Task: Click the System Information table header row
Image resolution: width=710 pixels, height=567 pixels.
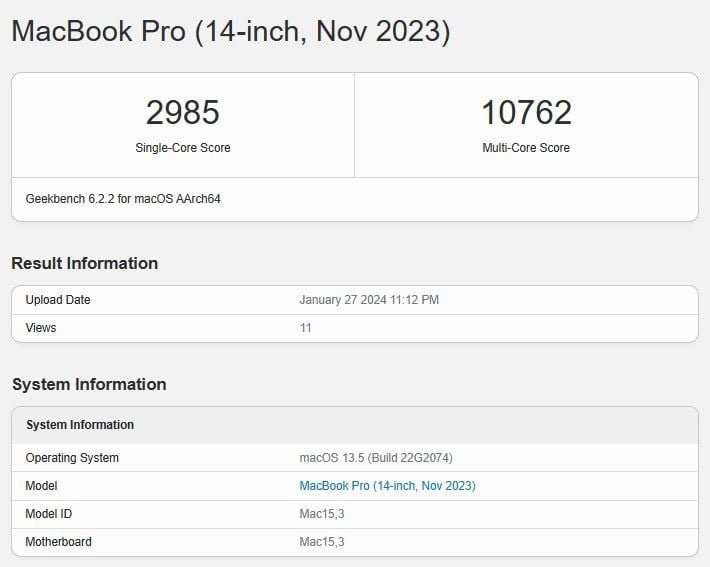Action: pos(80,425)
